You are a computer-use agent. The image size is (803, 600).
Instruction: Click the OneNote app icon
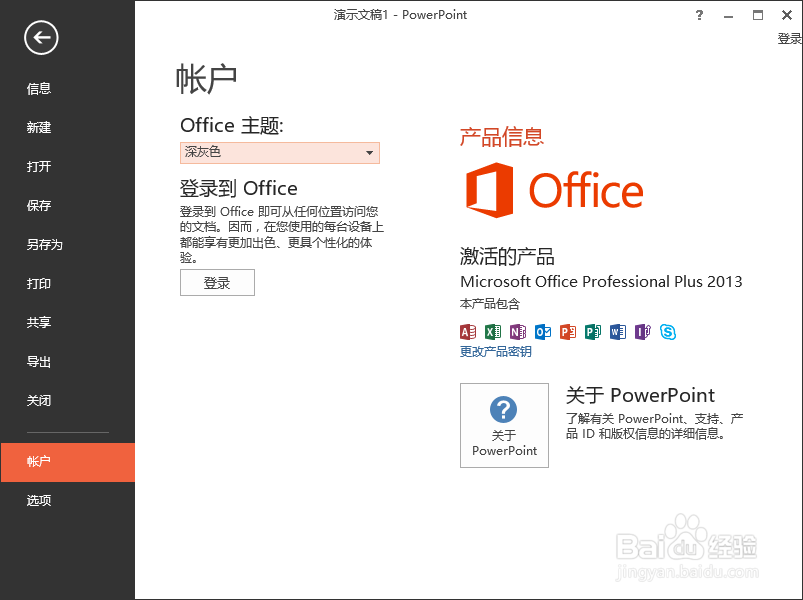[x=518, y=332]
